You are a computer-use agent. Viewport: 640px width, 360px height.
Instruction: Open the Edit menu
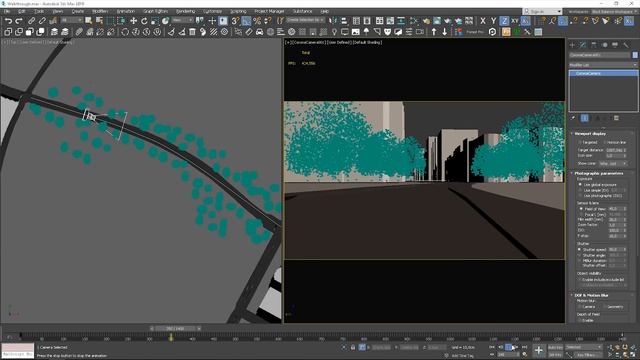22,11
